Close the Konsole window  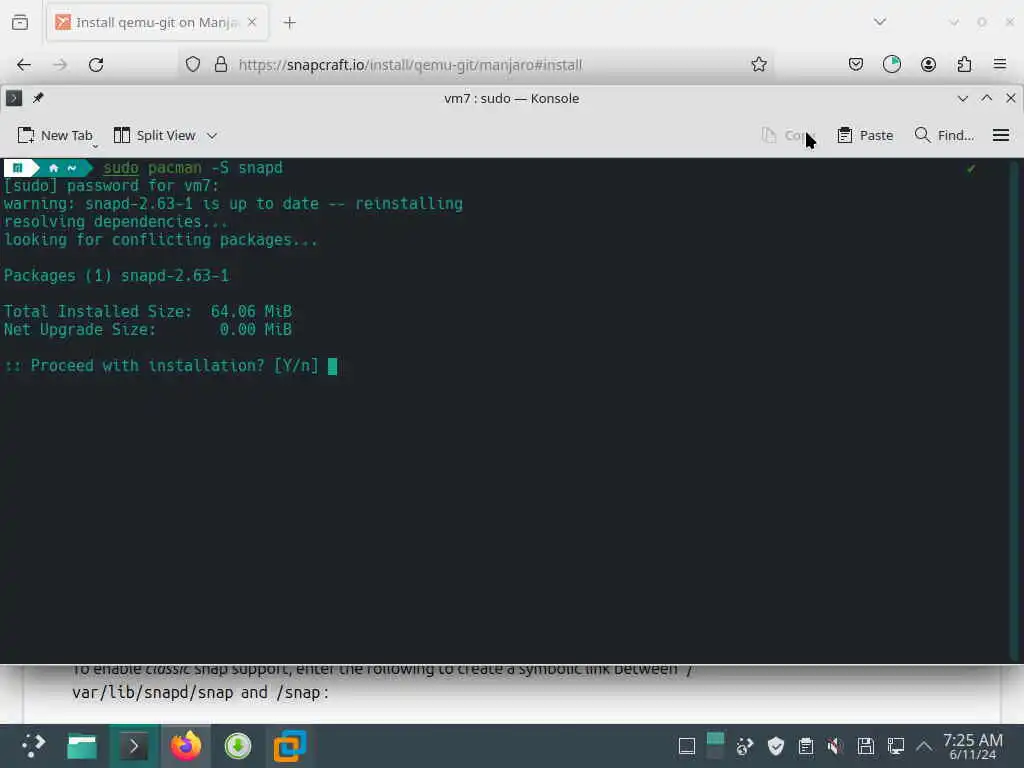pyautogui.click(x=1010, y=98)
